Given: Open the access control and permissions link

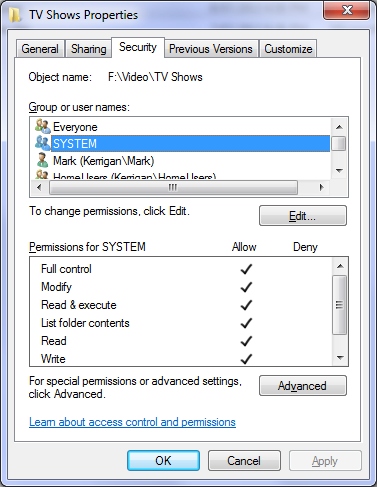Looking at the screenshot, I should pos(132,422).
